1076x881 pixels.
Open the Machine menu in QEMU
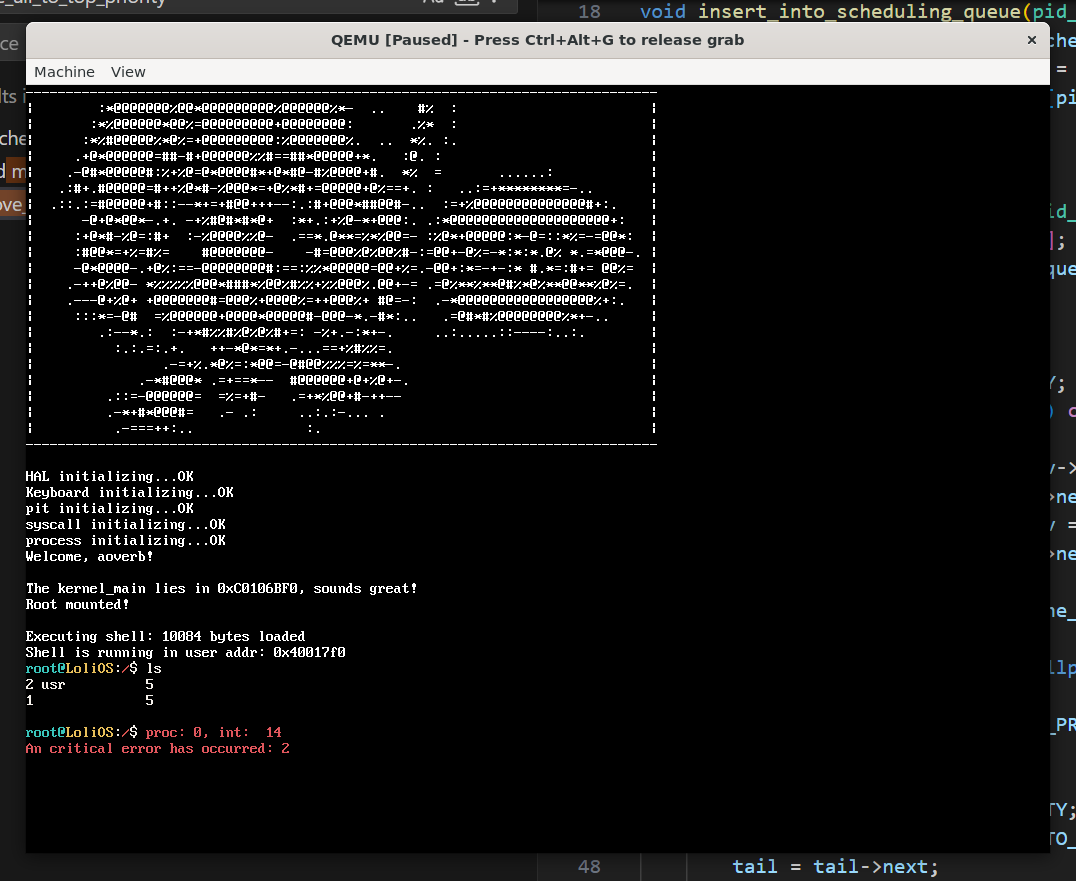pos(64,72)
